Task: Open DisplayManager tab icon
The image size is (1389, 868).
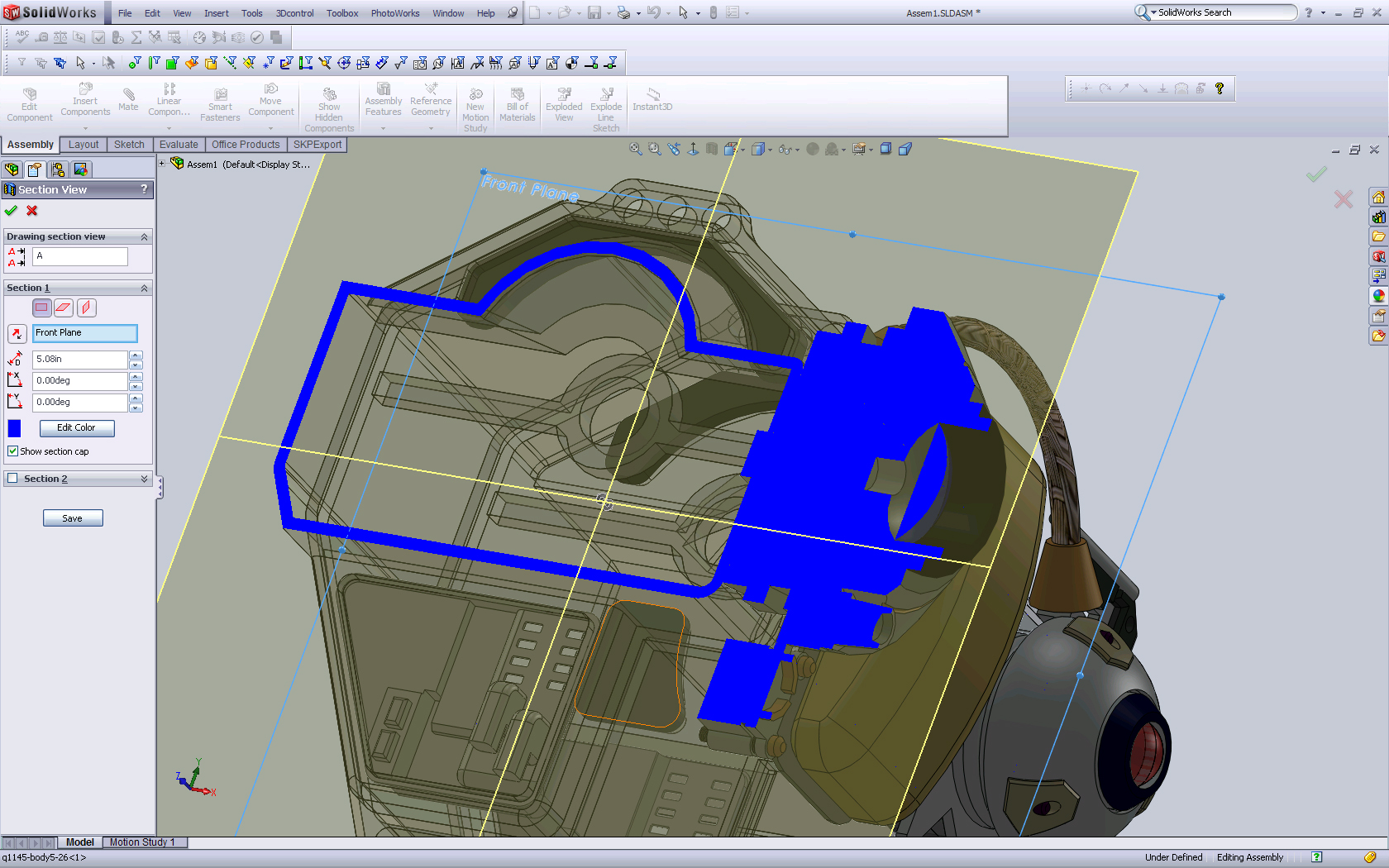Action: click(81, 169)
